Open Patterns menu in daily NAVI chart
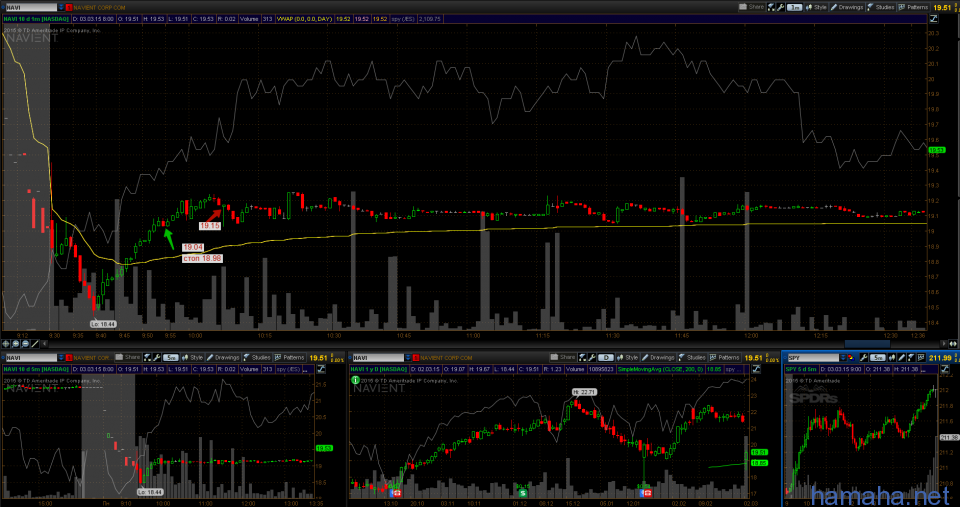 725,357
